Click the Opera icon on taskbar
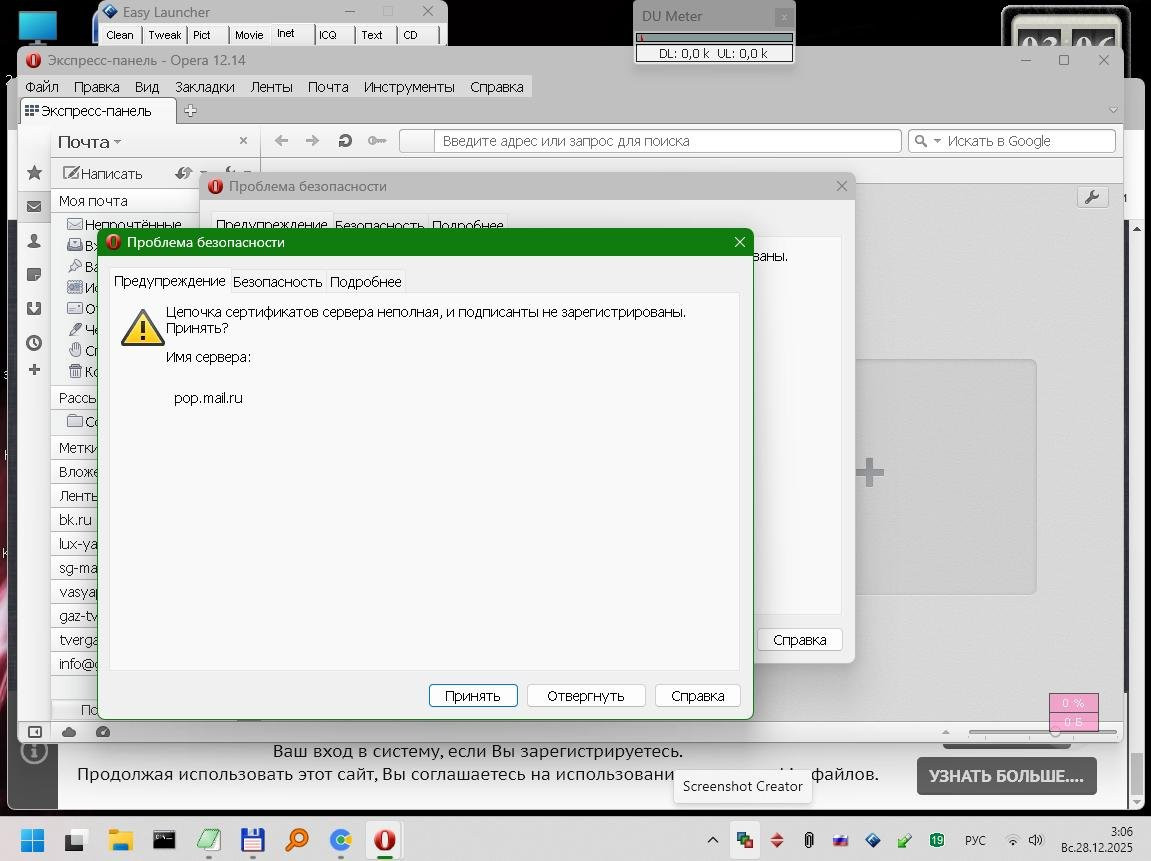The width and height of the screenshot is (1151, 861). pos(385,840)
